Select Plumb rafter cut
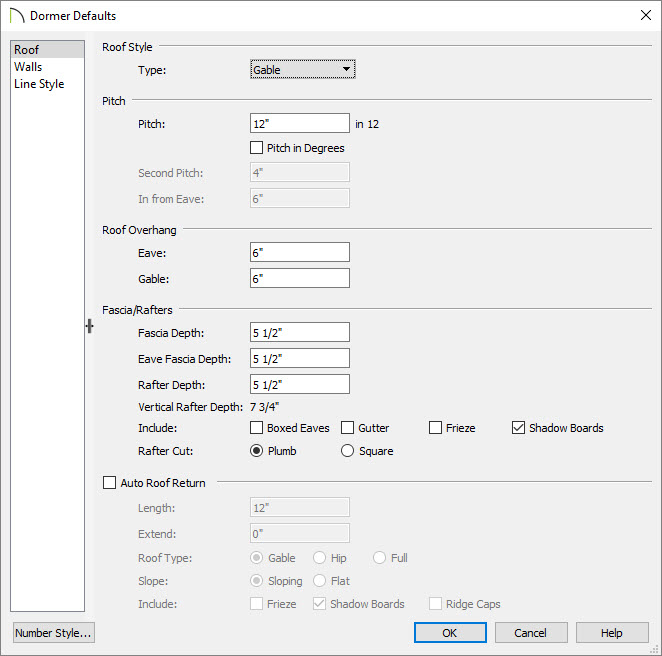The height and width of the screenshot is (656, 662). [256, 451]
